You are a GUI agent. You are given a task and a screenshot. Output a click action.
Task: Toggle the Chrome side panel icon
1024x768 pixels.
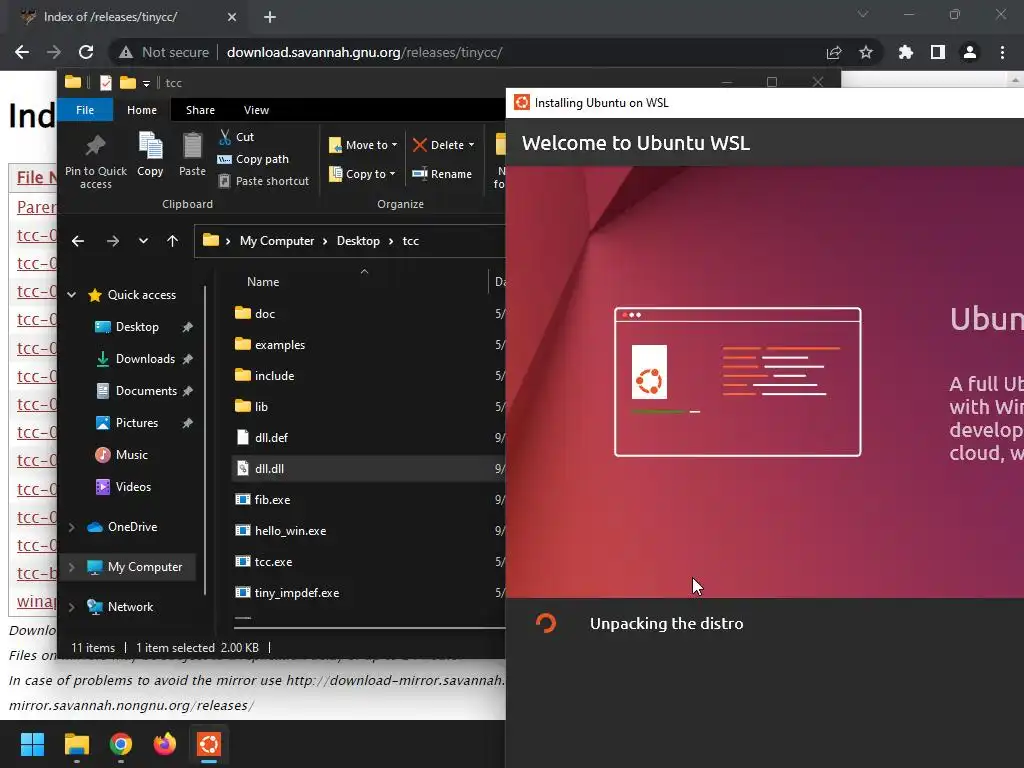click(x=938, y=52)
